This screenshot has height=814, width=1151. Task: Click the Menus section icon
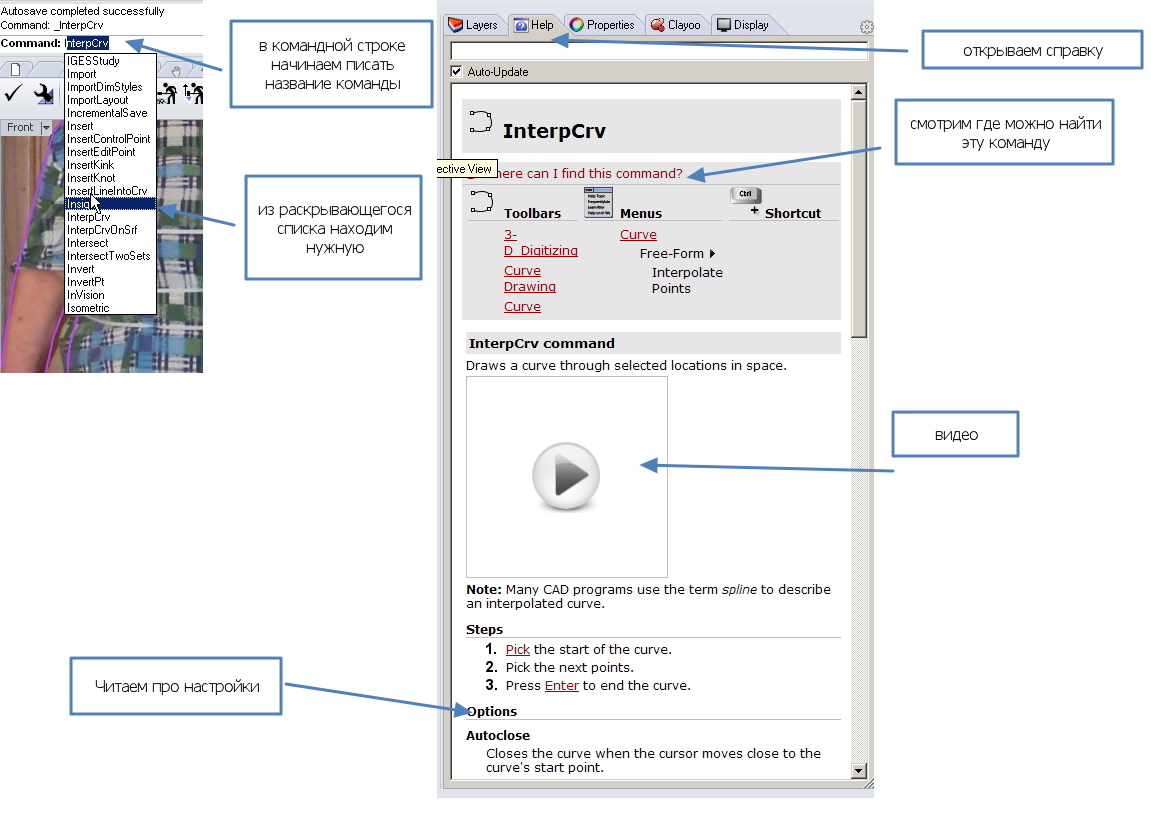(x=598, y=202)
